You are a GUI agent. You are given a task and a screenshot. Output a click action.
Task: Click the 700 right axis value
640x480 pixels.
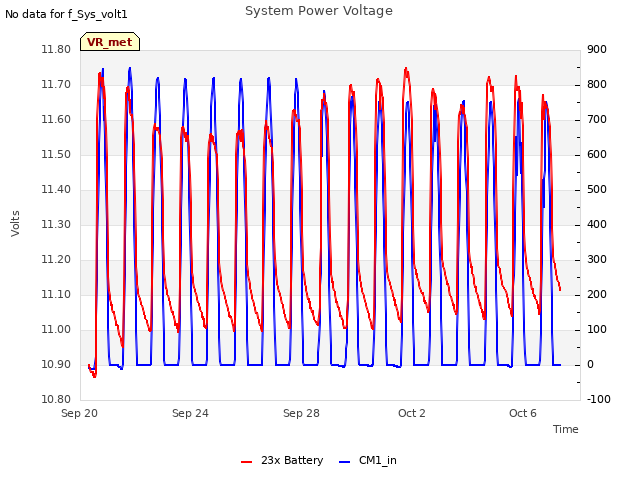(597, 120)
